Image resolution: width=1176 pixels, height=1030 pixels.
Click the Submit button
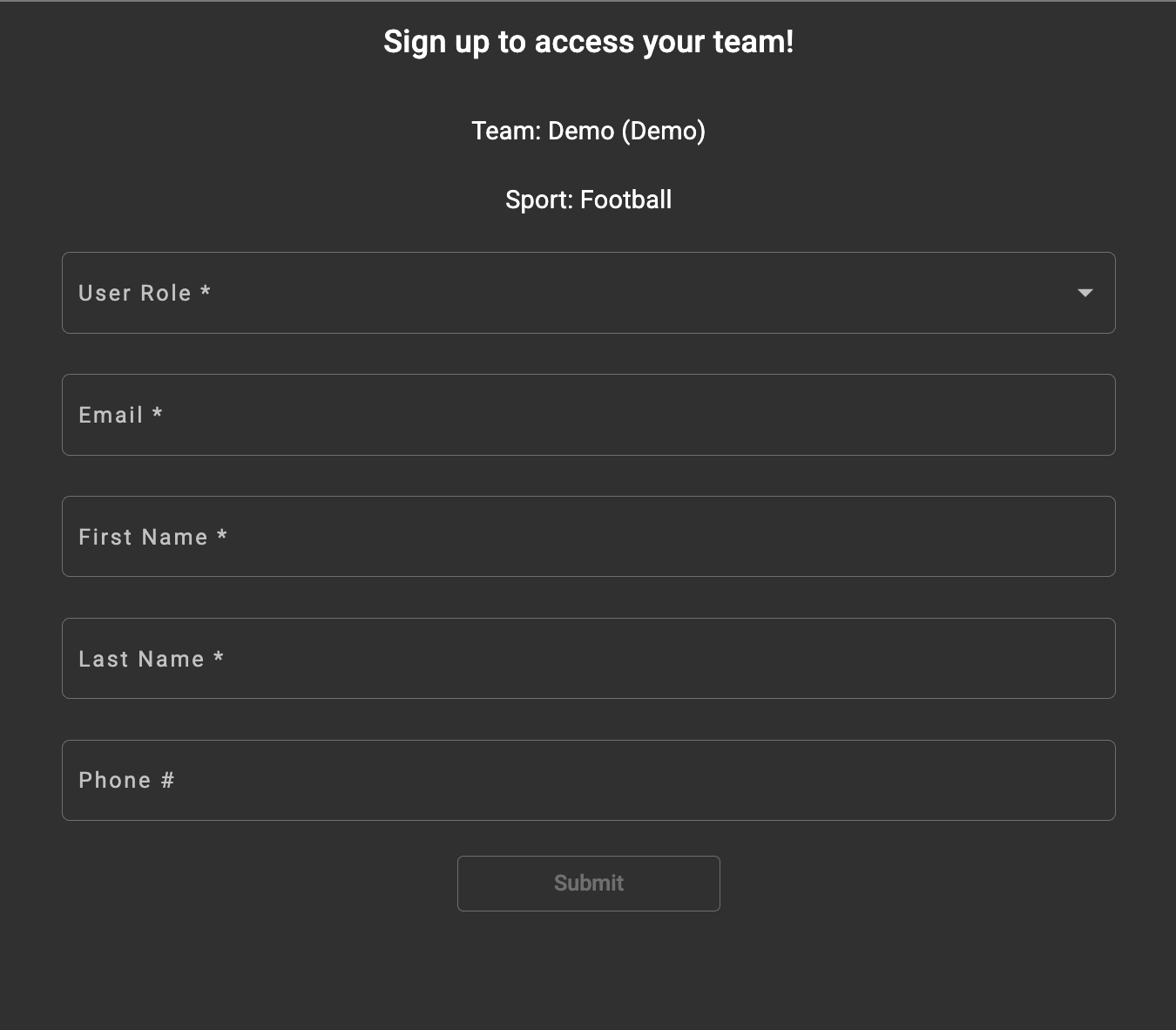tap(589, 884)
